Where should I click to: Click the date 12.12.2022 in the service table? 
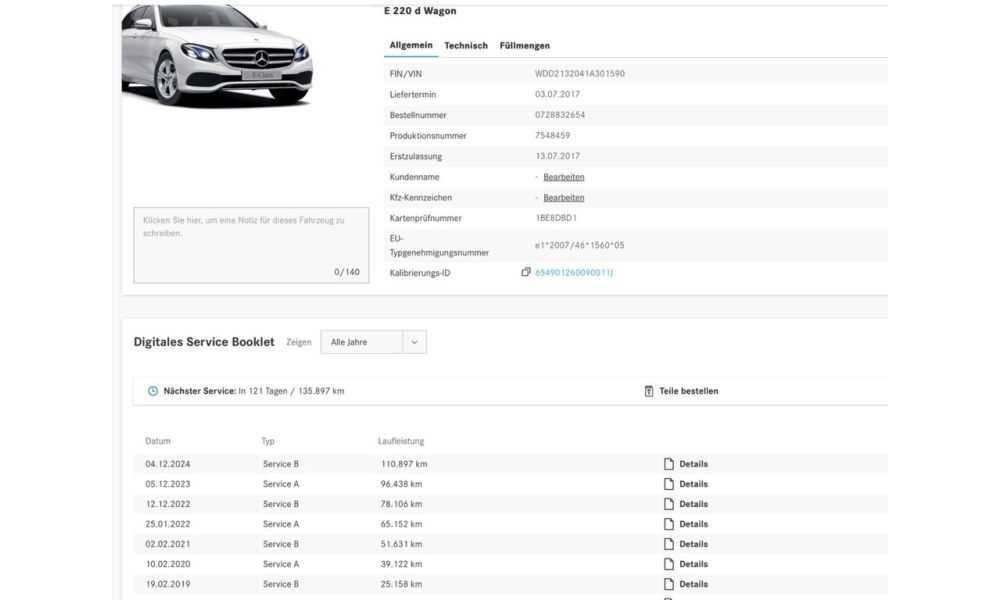pyautogui.click(x=168, y=504)
